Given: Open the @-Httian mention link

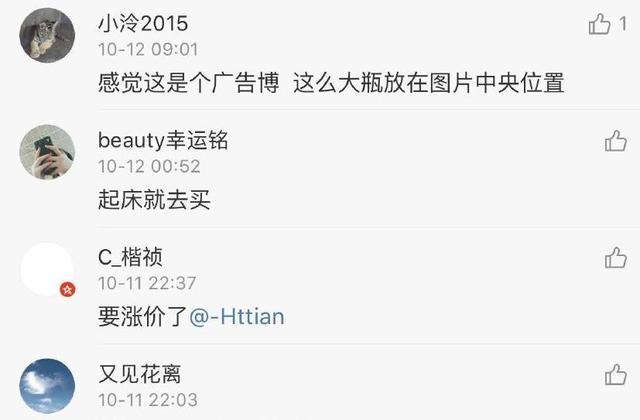Looking at the screenshot, I should point(237,317).
